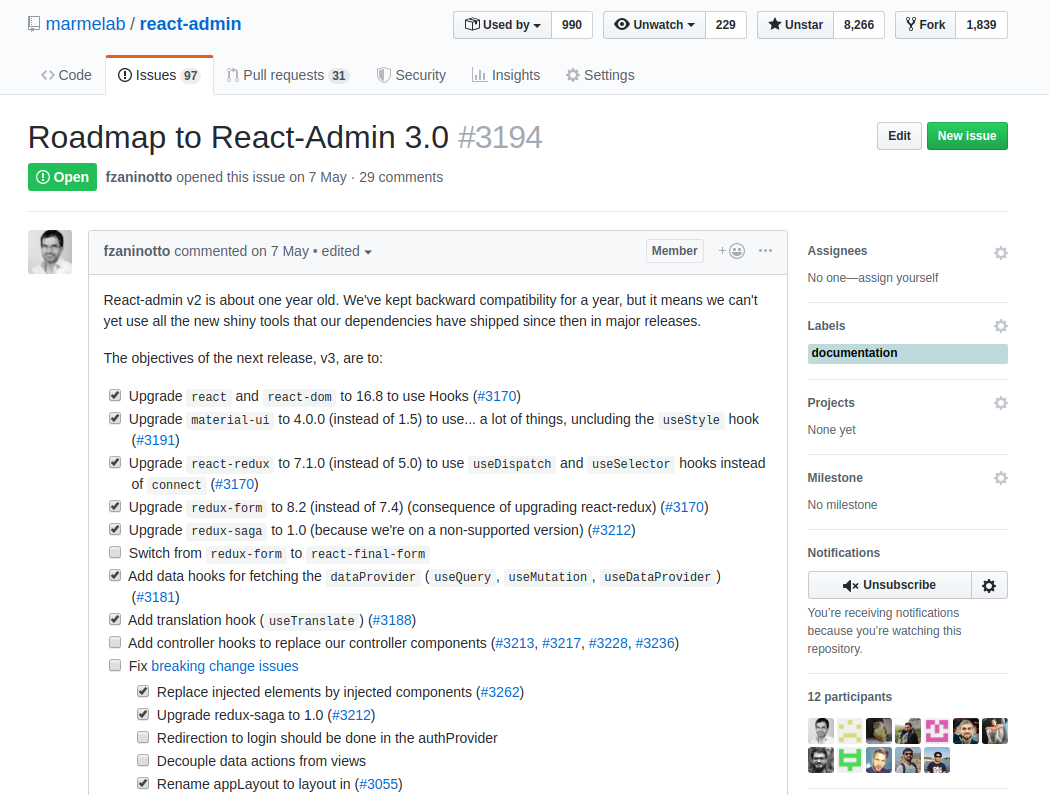Screen dimensions: 1049x795
Task: Switch to the Code tab
Action: tap(66, 75)
